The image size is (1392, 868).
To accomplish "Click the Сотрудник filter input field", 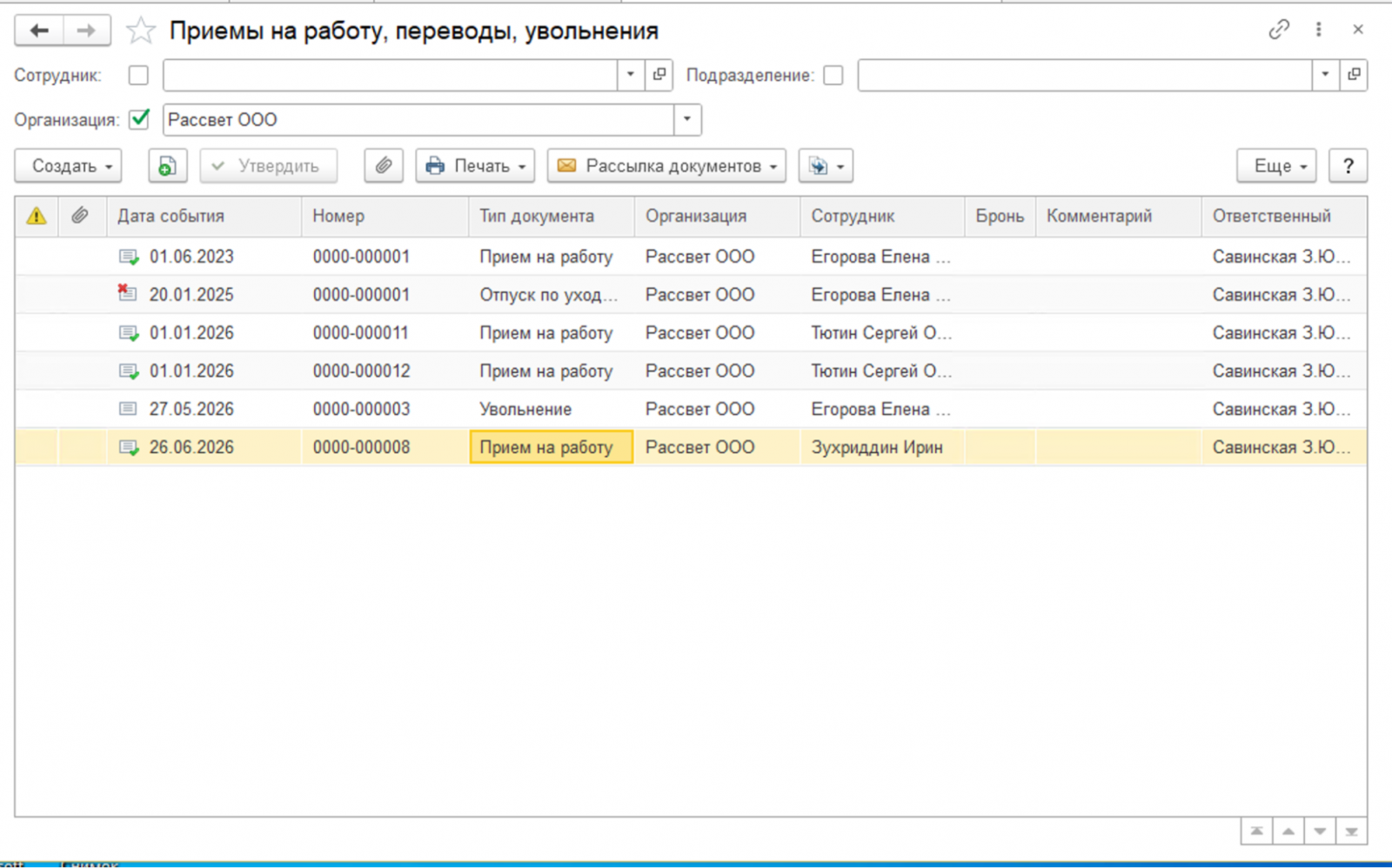I will tap(390, 75).
